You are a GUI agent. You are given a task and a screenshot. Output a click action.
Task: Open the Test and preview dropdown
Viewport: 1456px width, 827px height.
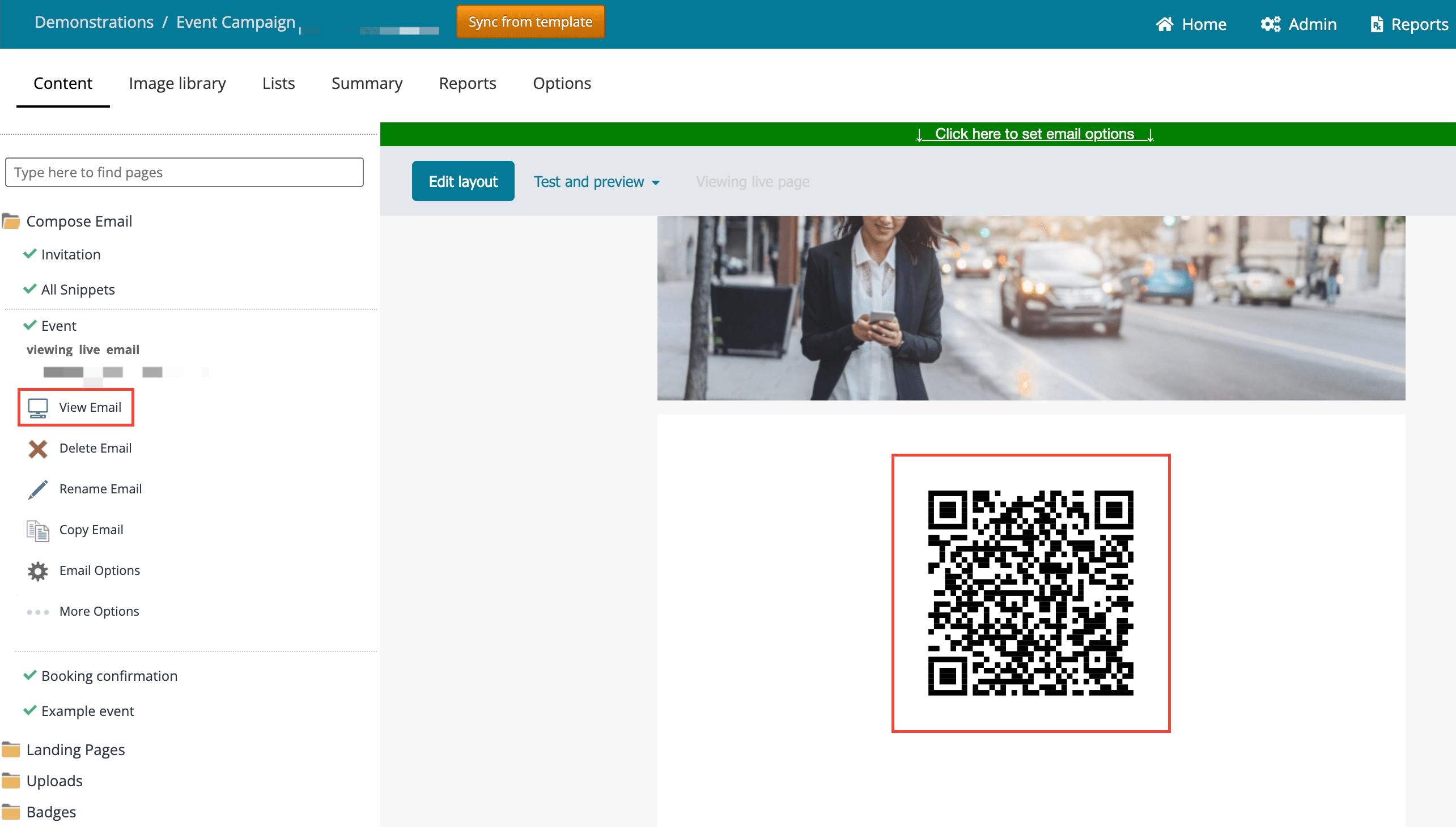597,182
